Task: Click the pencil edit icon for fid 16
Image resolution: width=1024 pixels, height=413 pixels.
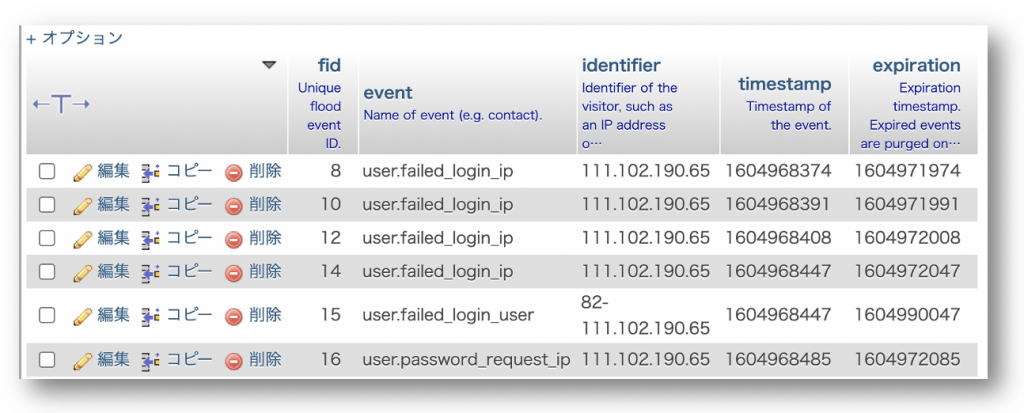Action: (x=82, y=359)
